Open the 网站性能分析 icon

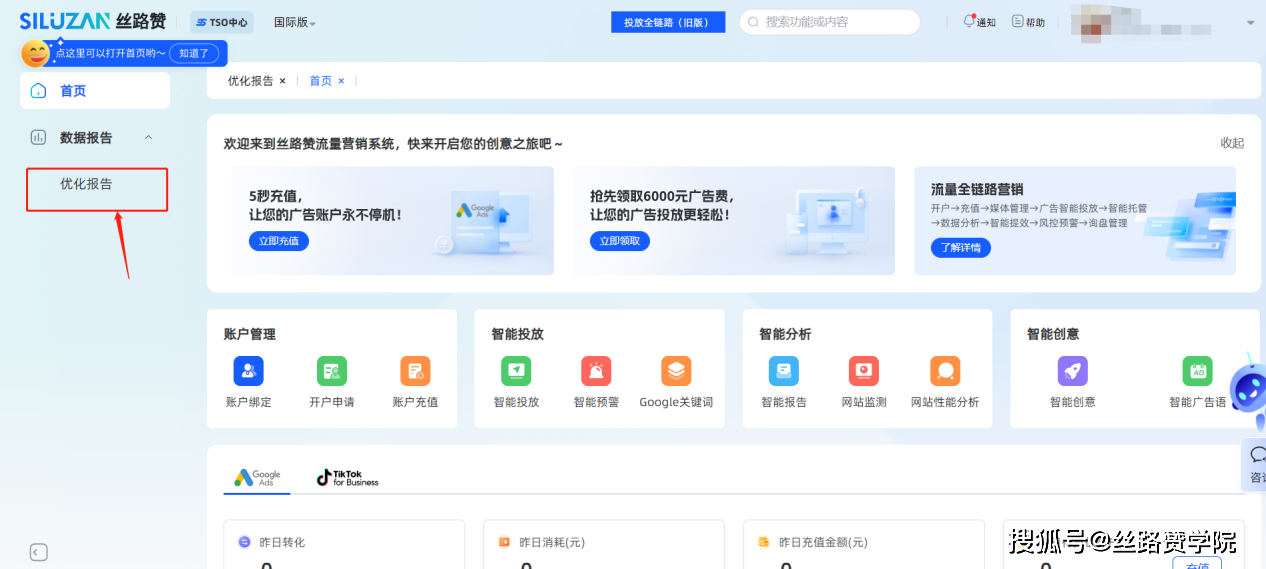pos(945,372)
